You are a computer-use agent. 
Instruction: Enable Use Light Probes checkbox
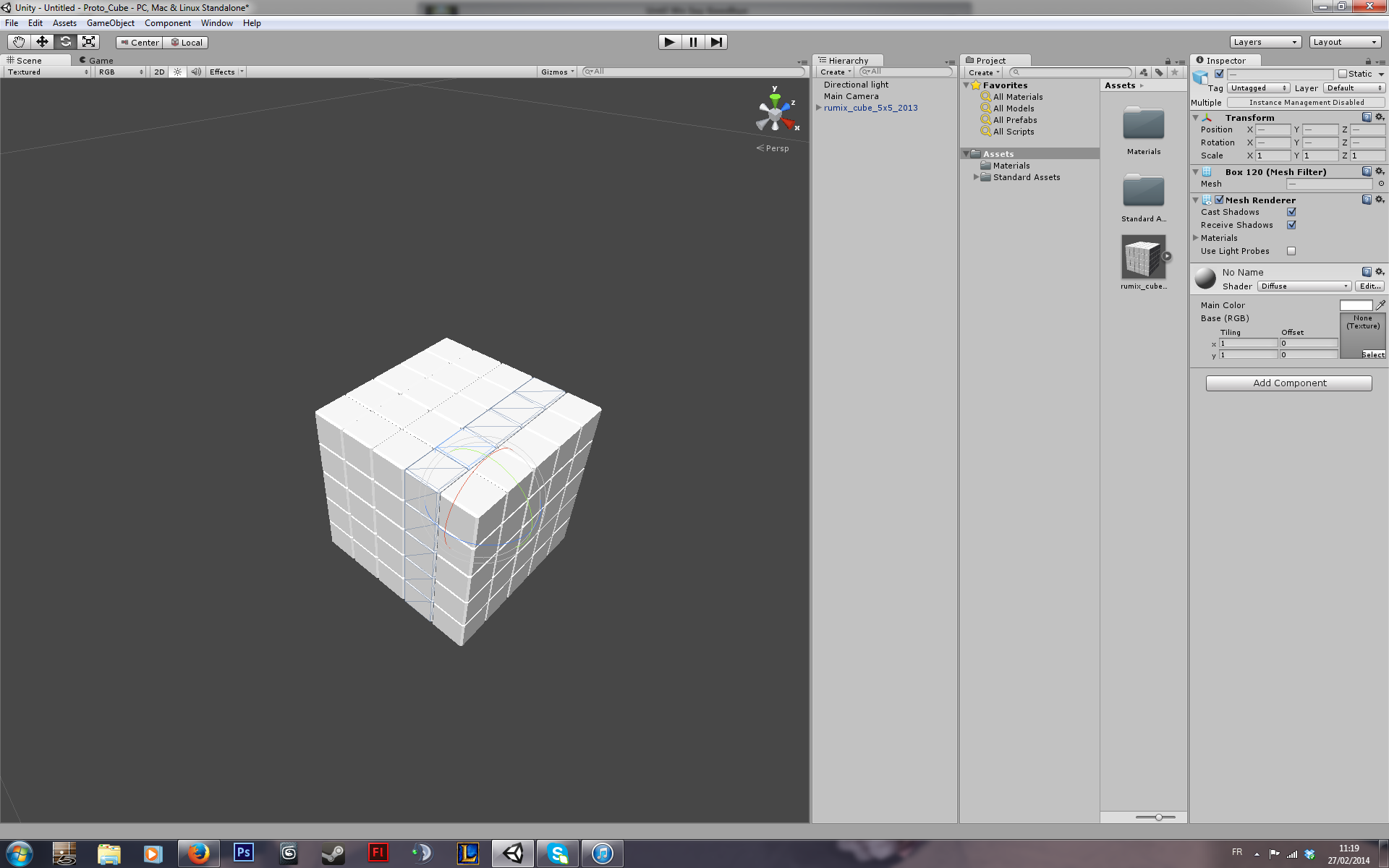1291,251
